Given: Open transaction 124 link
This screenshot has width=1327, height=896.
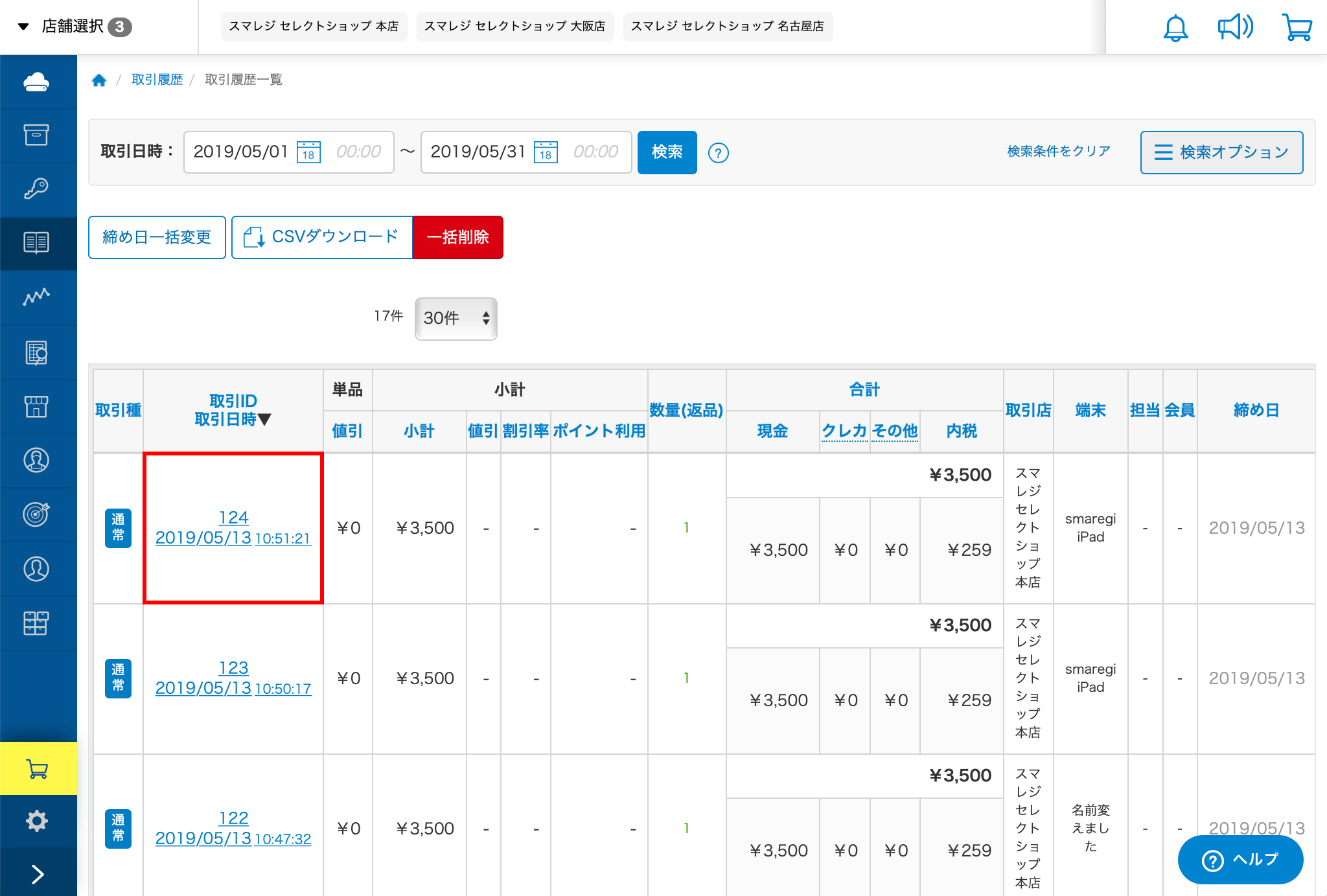Looking at the screenshot, I should click(x=233, y=518).
